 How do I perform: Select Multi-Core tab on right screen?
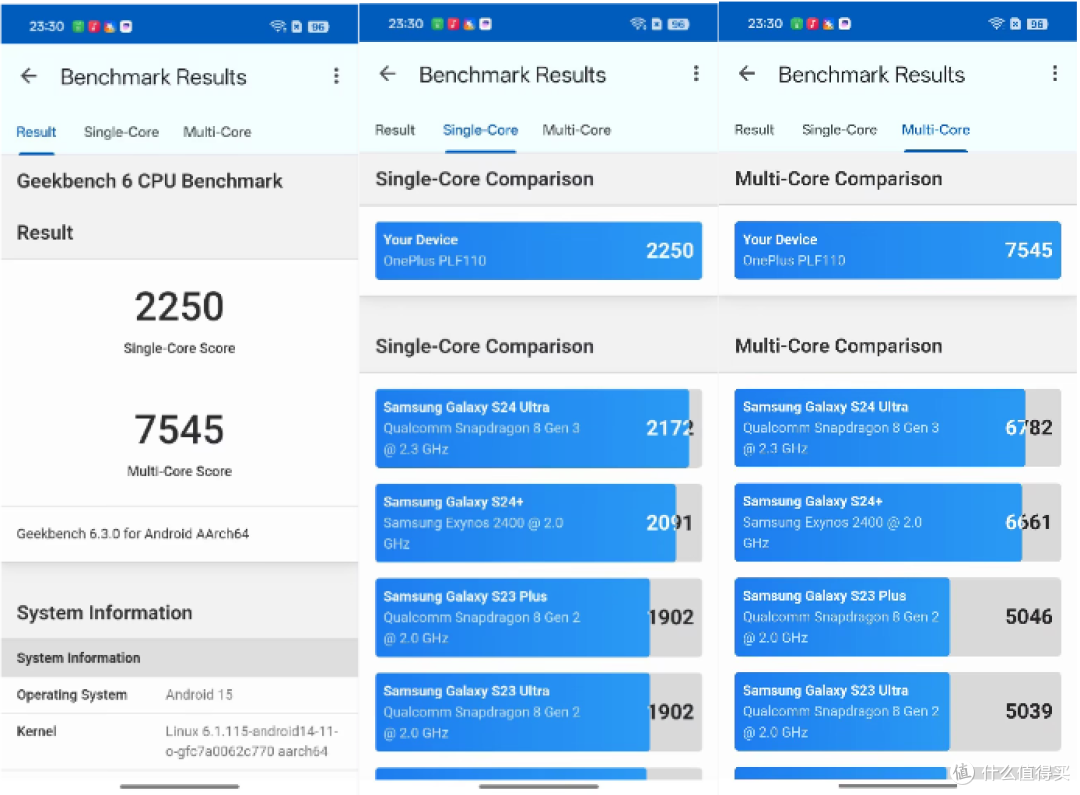coord(935,130)
